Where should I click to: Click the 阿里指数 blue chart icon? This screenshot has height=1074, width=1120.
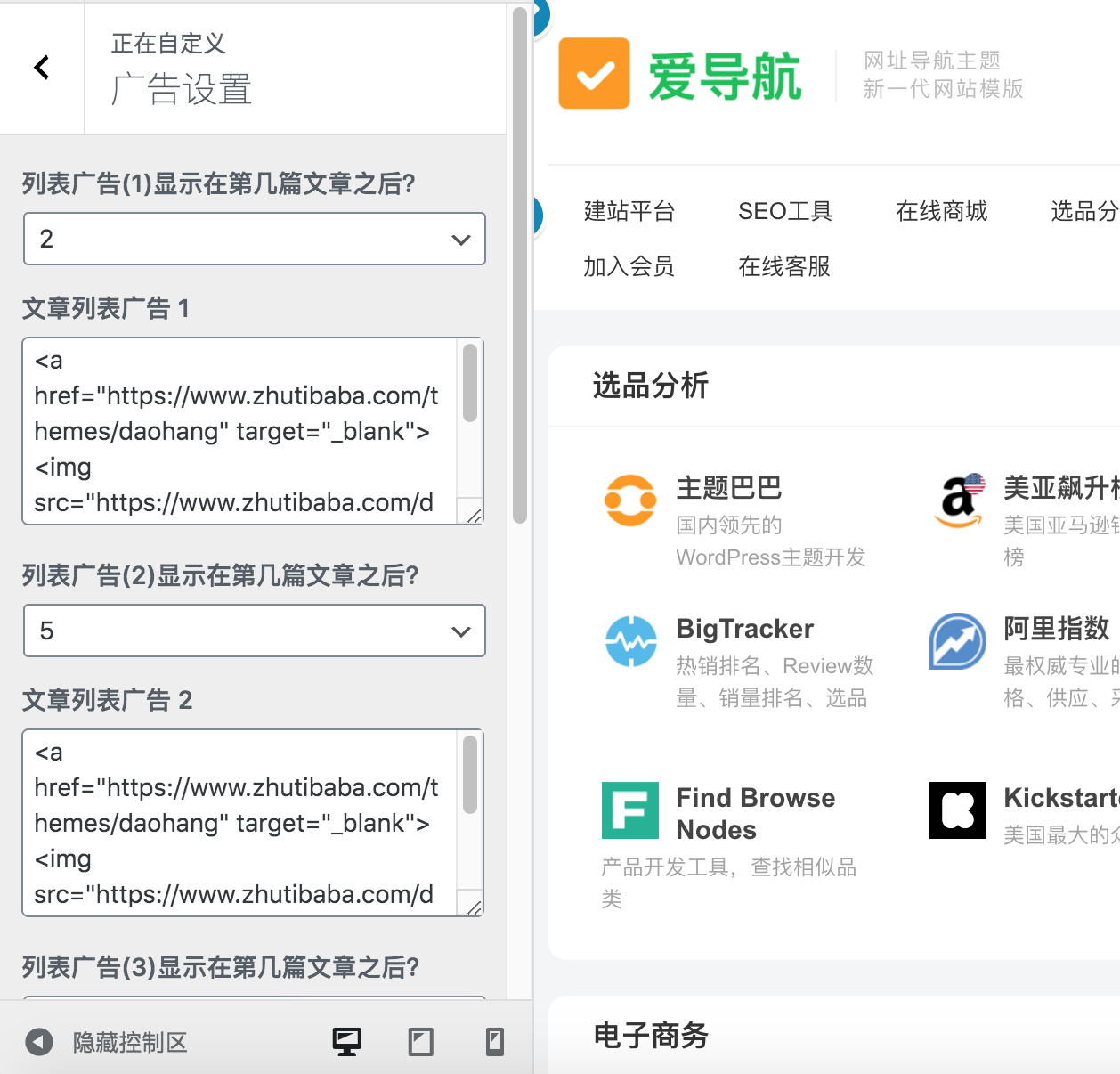[958, 641]
